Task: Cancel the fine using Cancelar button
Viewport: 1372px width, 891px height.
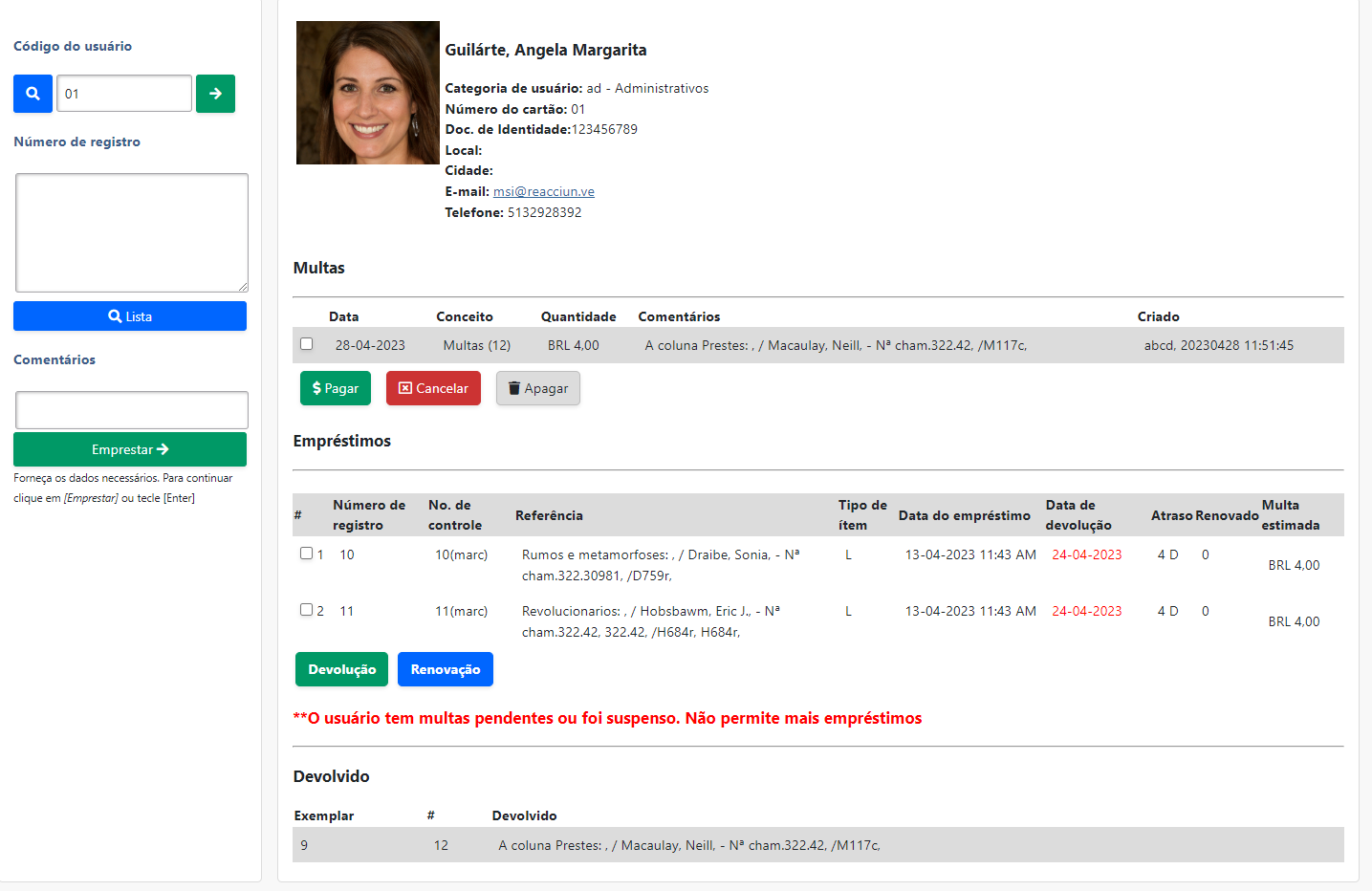Action: coord(433,388)
